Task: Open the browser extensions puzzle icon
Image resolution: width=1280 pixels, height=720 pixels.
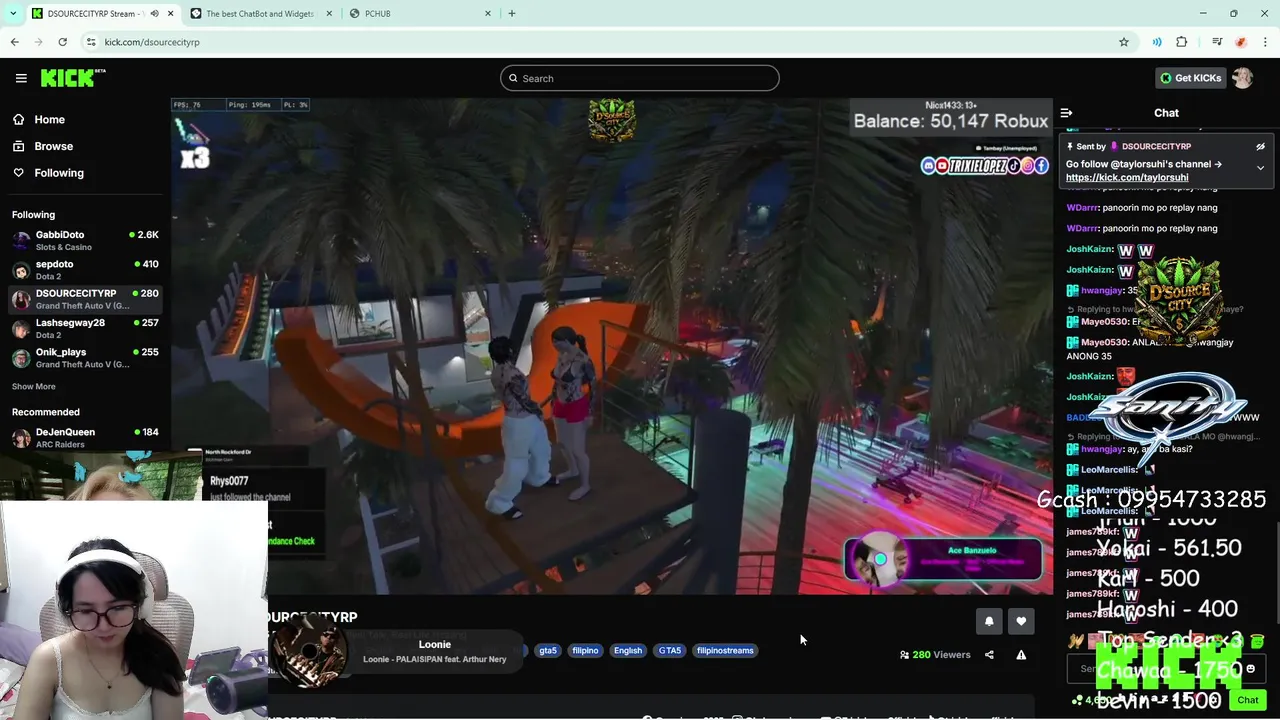Action: tap(1182, 42)
